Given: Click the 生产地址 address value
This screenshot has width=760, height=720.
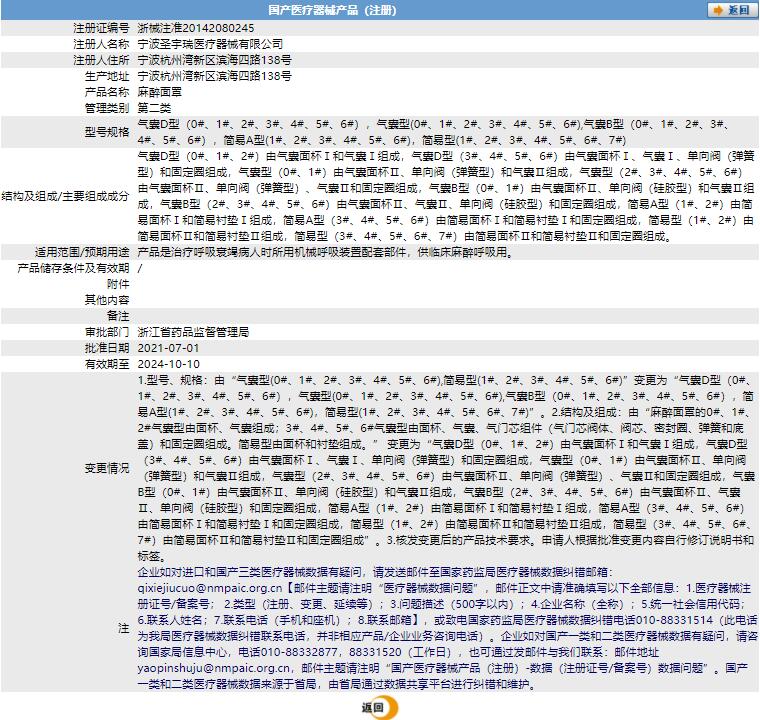Looking at the screenshot, I should pyautogui.click(x=215, y=76).
